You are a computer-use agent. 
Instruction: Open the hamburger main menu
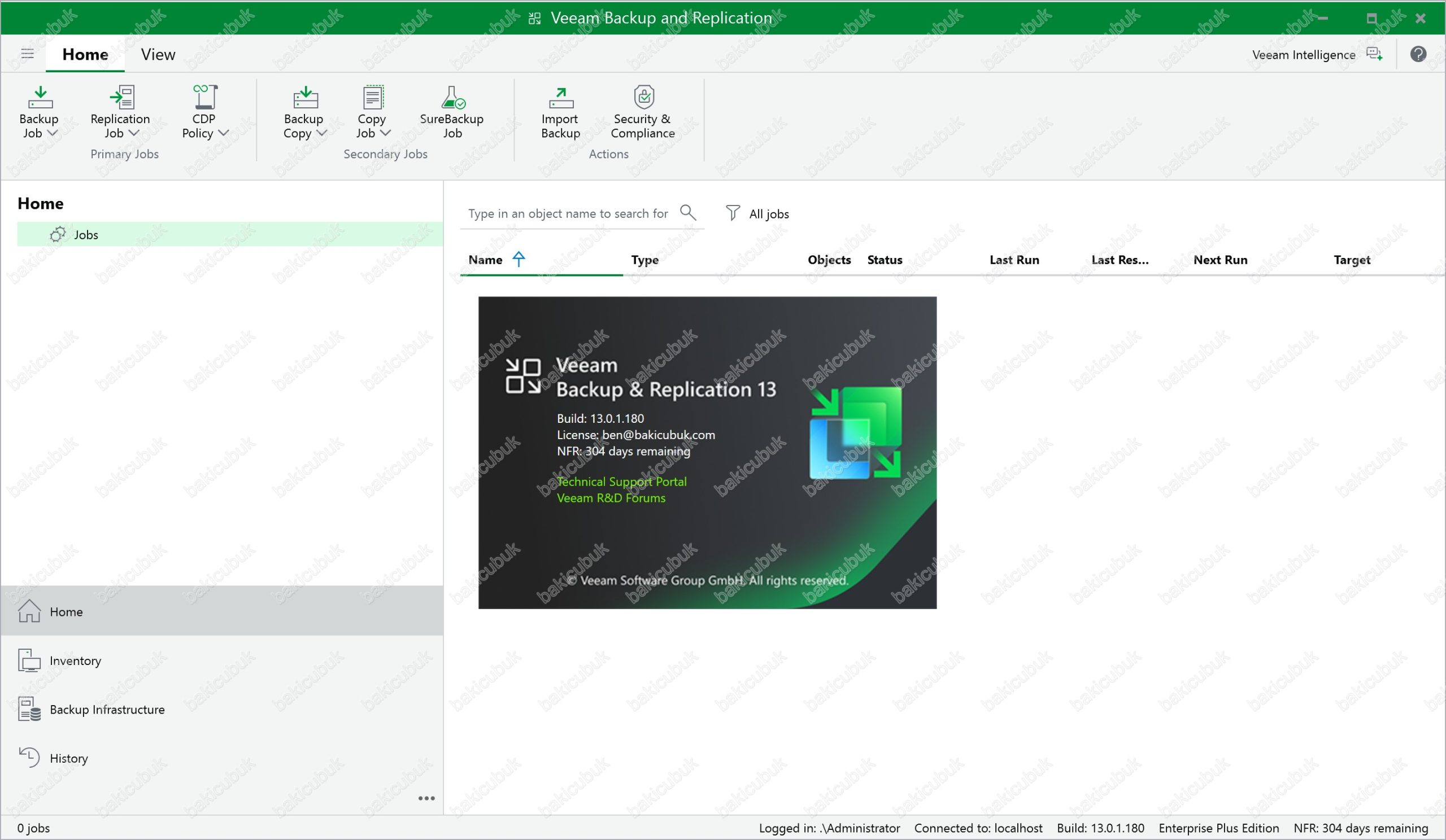(28, 54)
